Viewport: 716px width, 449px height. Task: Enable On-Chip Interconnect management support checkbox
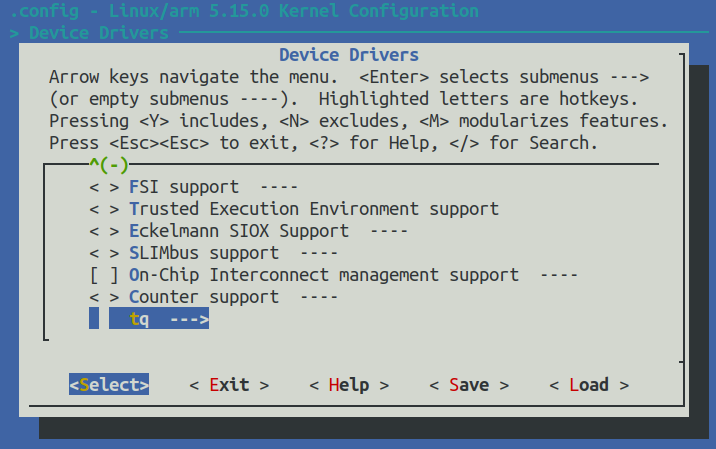point(104,275)
